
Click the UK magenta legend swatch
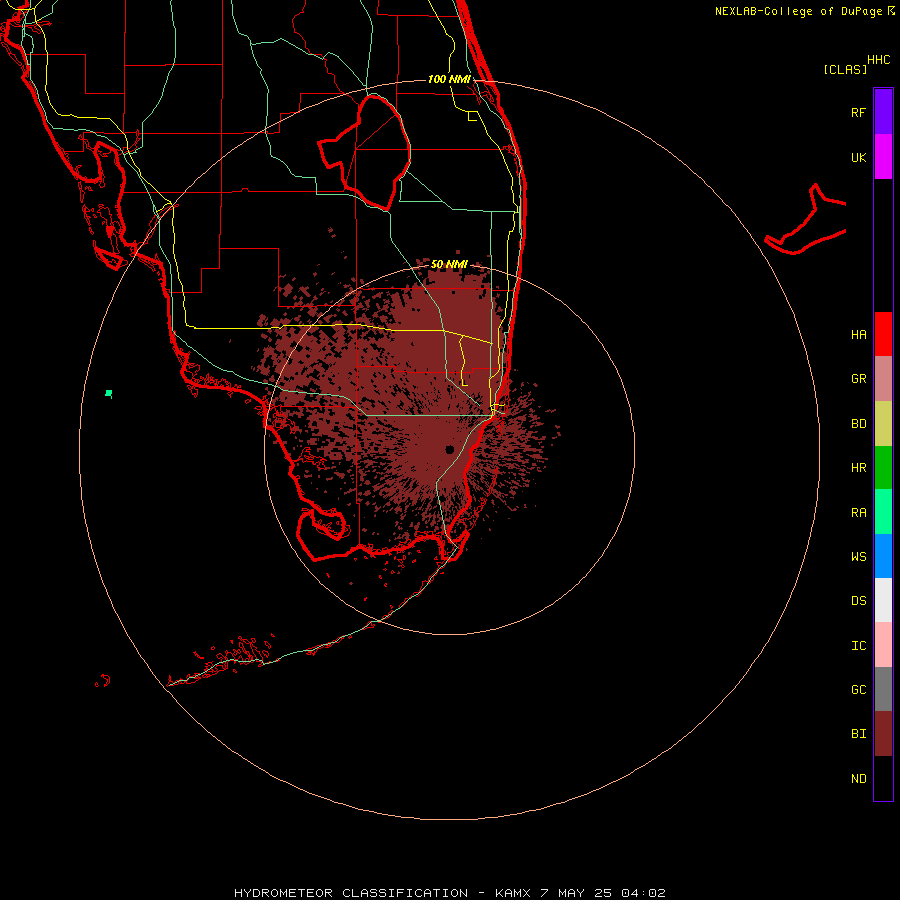pos(883,157)
